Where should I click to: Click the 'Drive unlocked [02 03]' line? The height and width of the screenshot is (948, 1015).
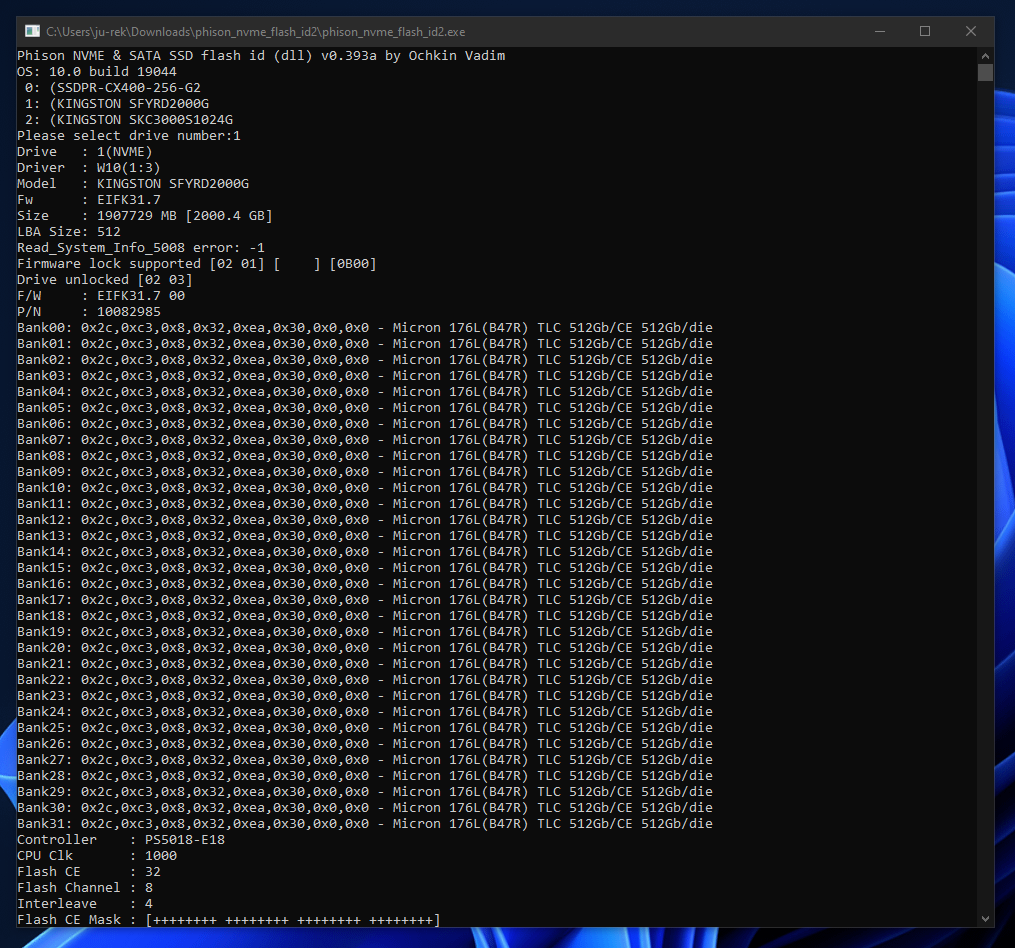click(x=105, y=280)
